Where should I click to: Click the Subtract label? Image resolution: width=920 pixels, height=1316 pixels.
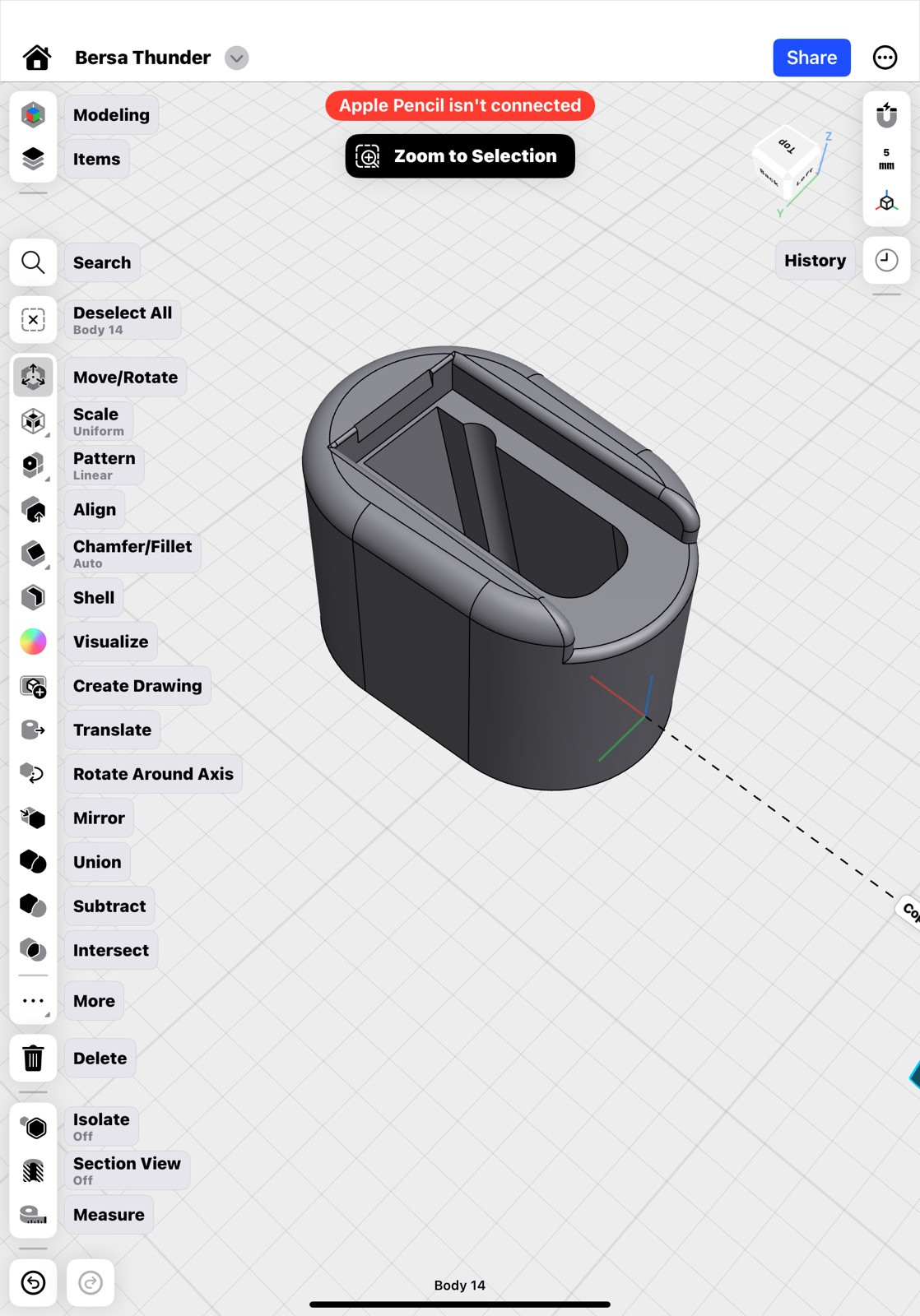[109, 906]
